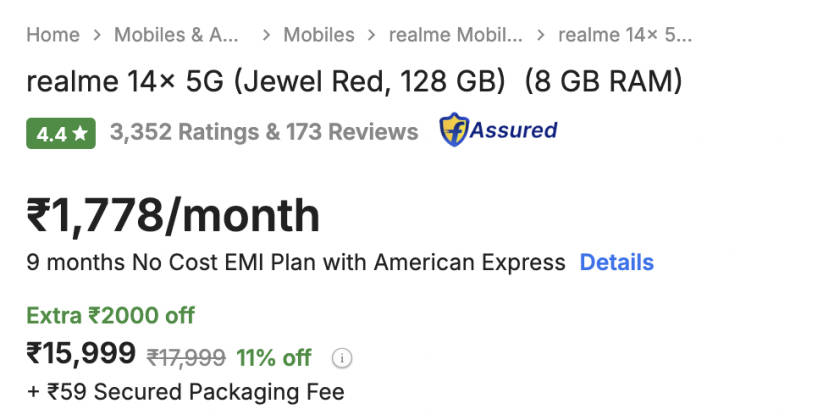This screenshot has width=823, height=420.
Task: Click the ₹59 Secured Packaging Fee text
Action: [185, 392]
